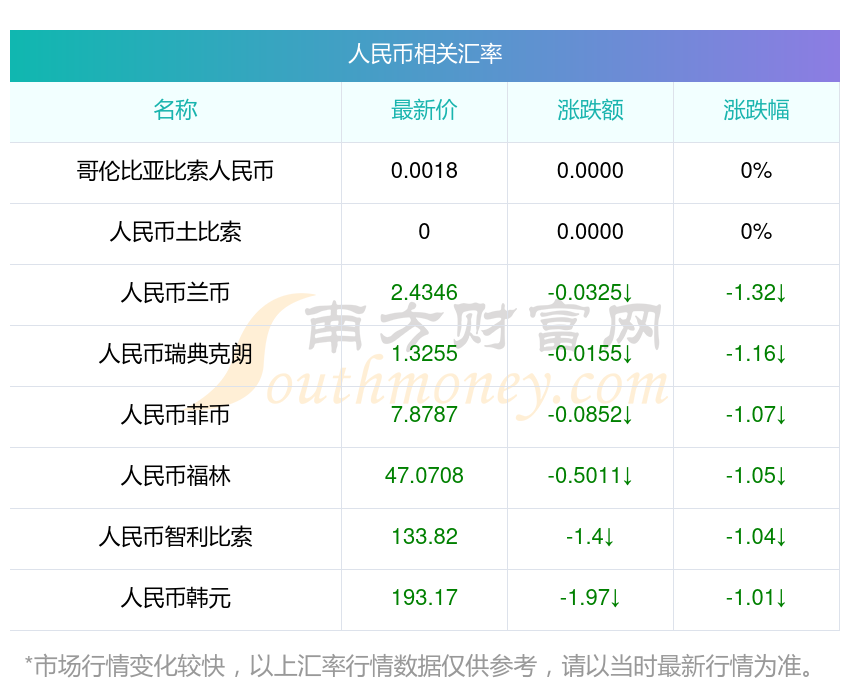Click the latest price 0 for 人民币土比索
Viewport: 850px width, 698px height.
click(424, 232)
